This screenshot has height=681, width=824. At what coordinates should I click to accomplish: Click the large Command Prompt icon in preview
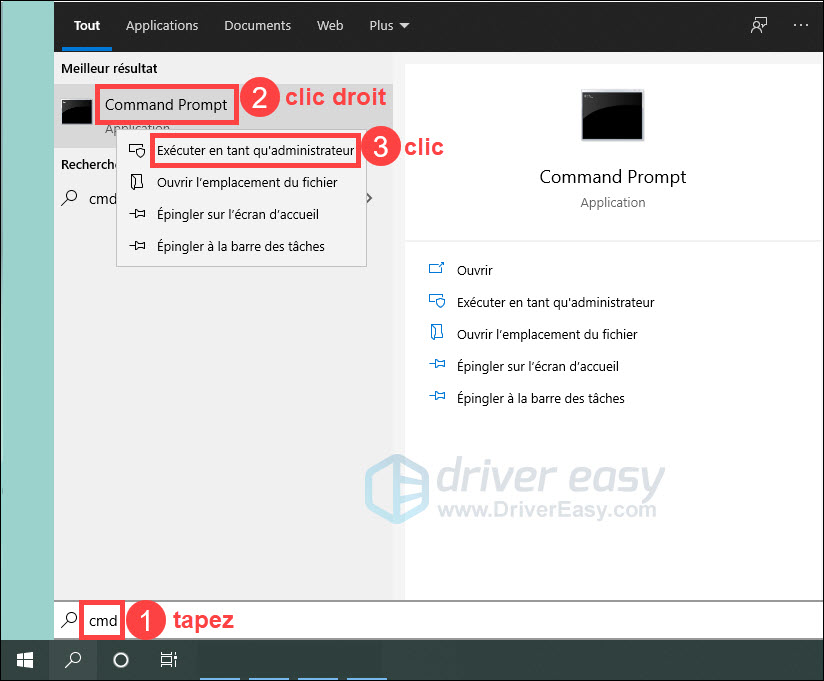click(612, 114)
